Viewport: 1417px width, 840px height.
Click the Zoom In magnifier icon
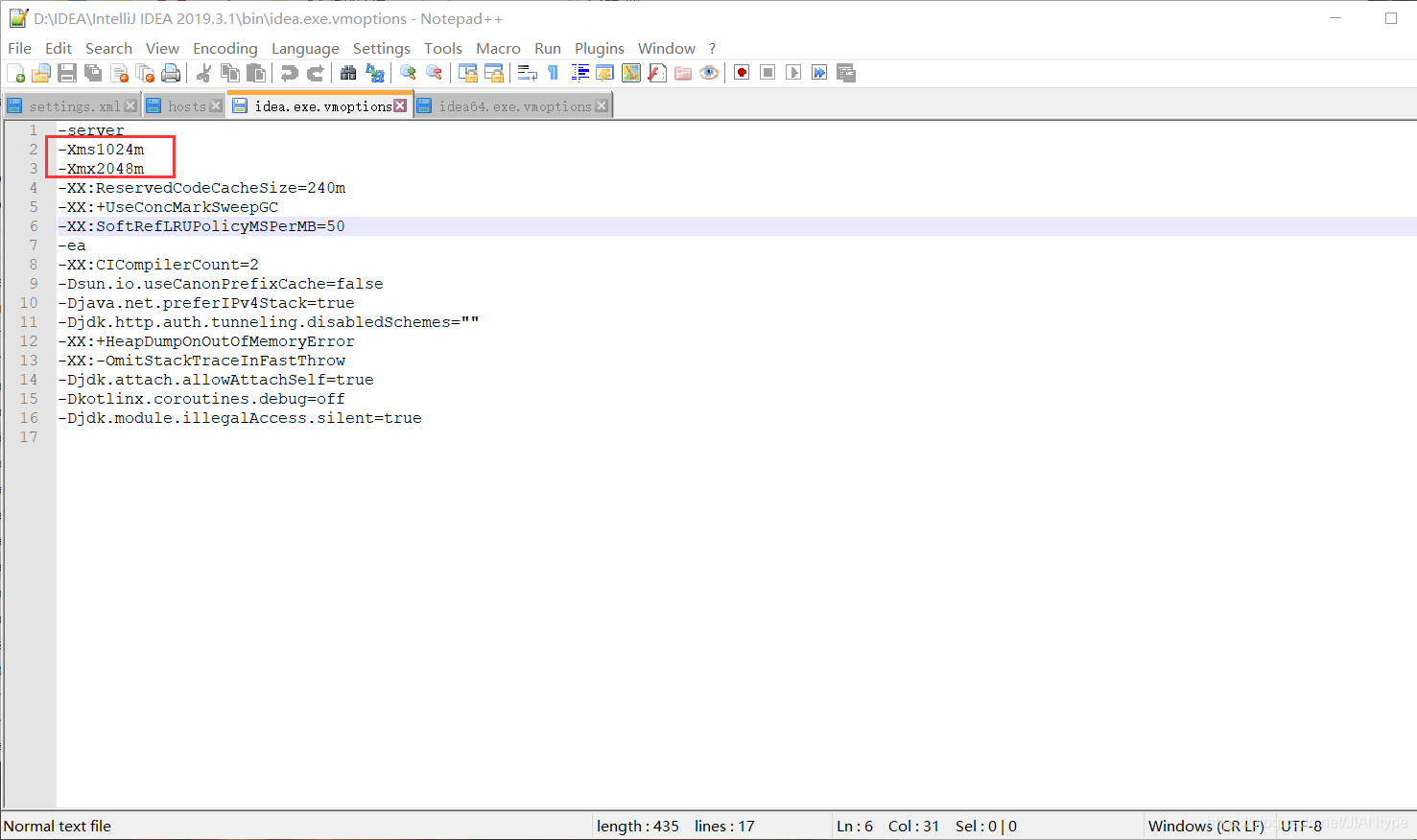pyautogui.click(x=408, y=73)
